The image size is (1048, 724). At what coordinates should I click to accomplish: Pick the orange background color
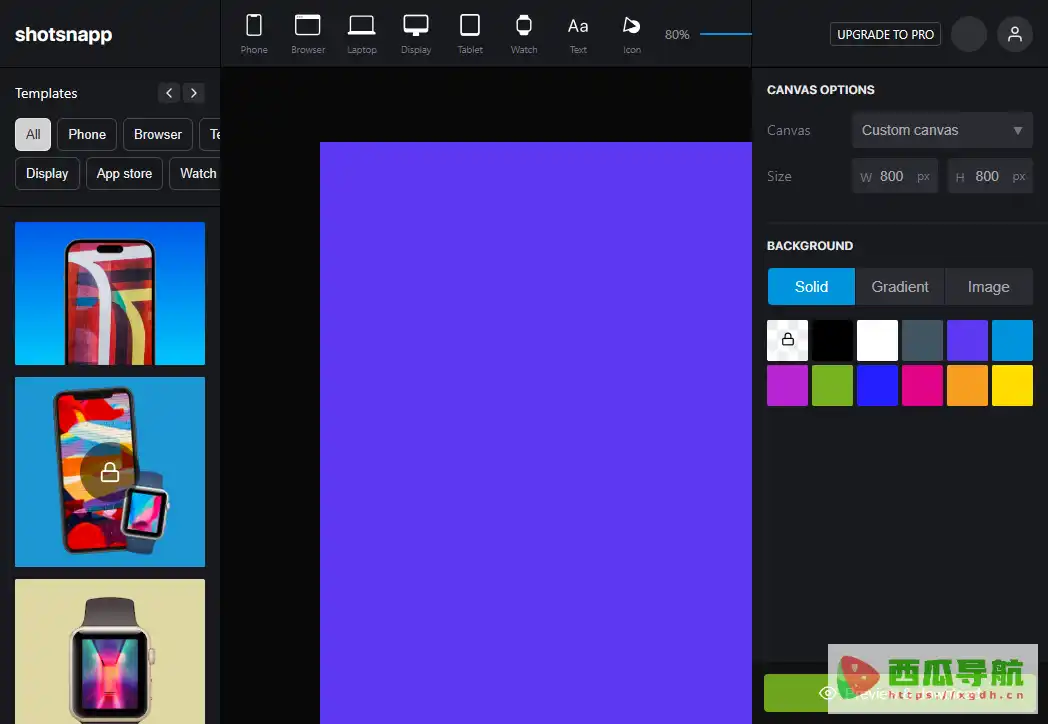[x=967, y=386]
